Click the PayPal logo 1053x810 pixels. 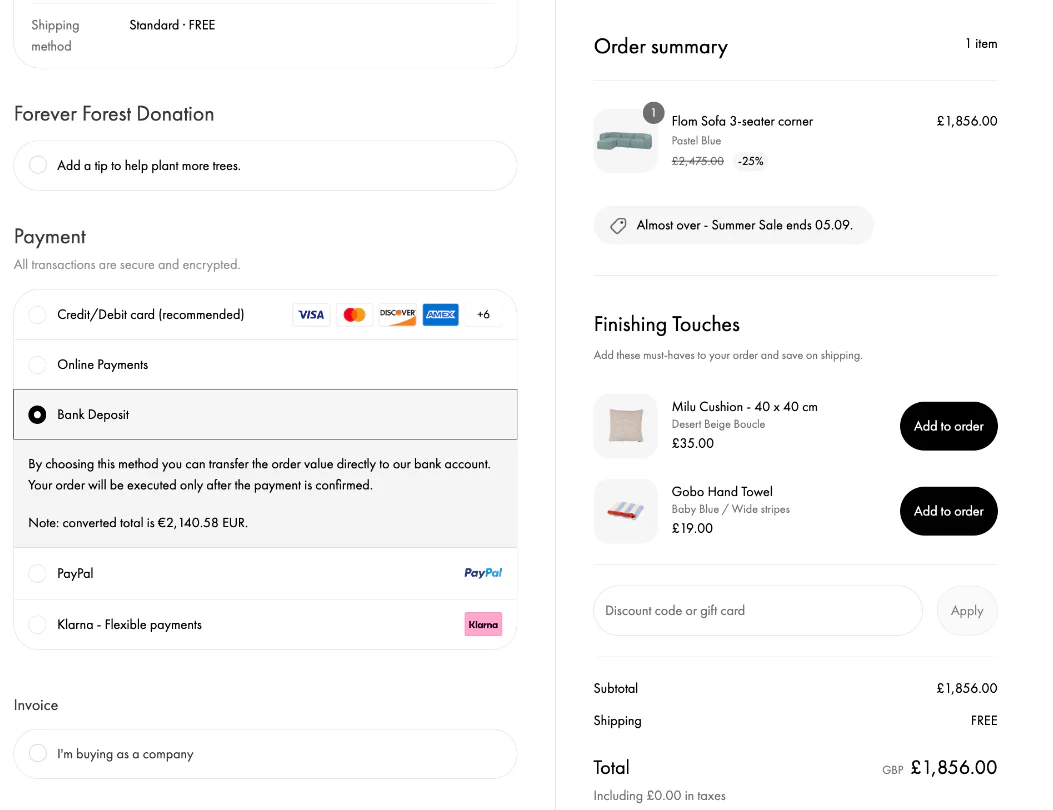click(483, 572)
